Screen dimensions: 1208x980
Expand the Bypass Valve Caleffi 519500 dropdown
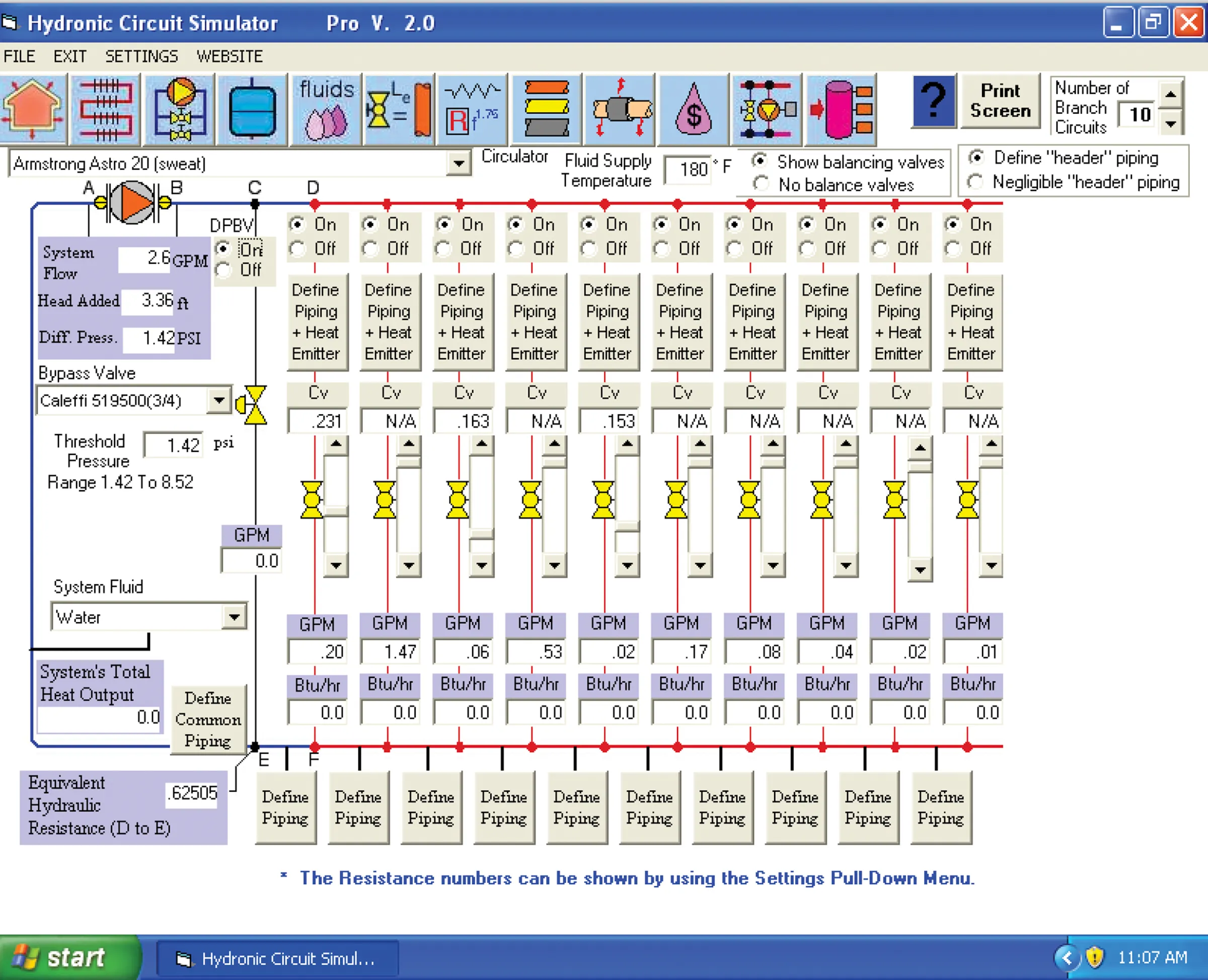coord(219,401)
